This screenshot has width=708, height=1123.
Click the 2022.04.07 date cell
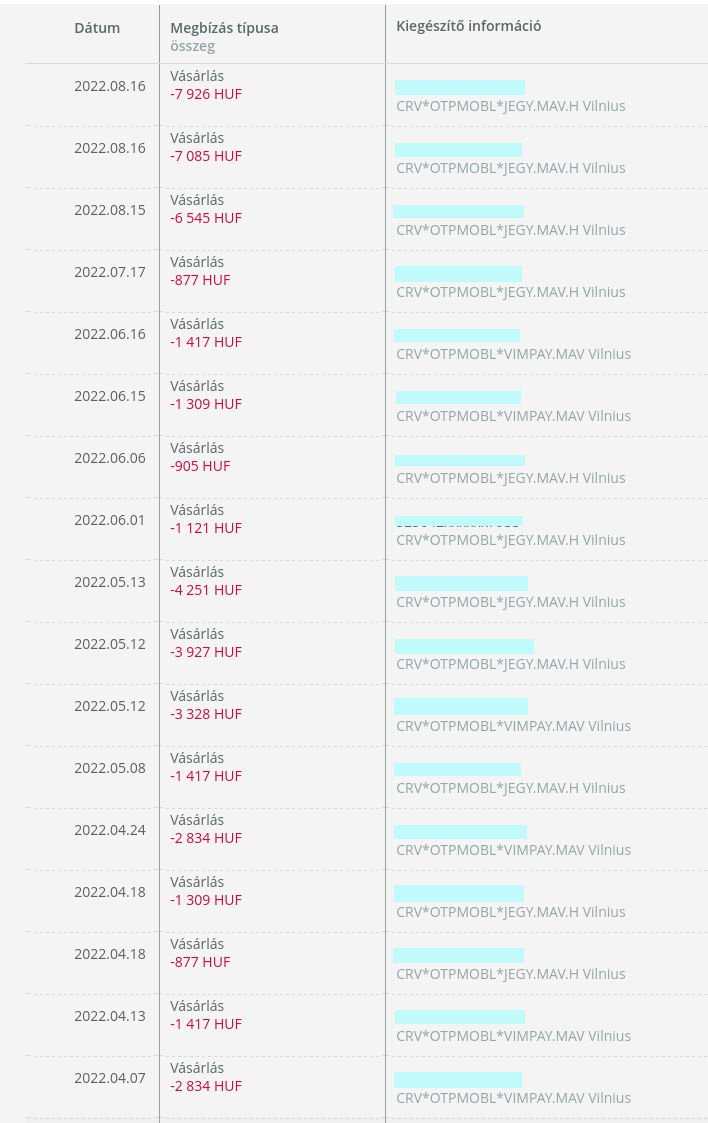coord(110,1078)
